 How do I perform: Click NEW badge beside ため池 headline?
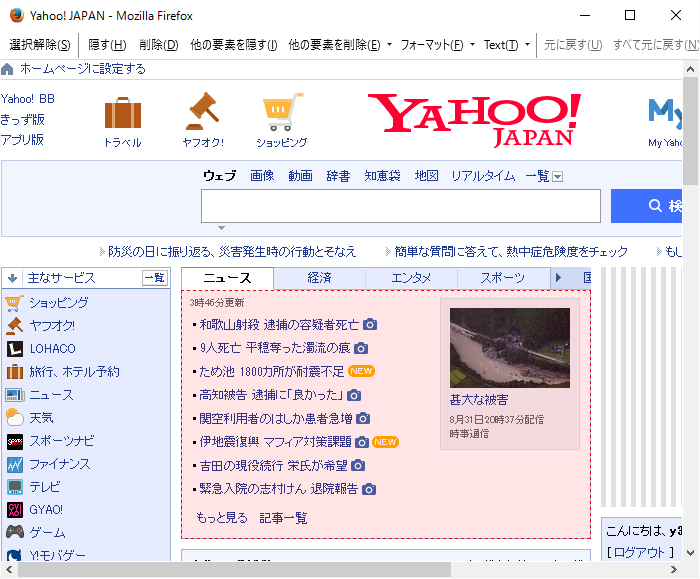pyautogui.click(x=361, y=371)
